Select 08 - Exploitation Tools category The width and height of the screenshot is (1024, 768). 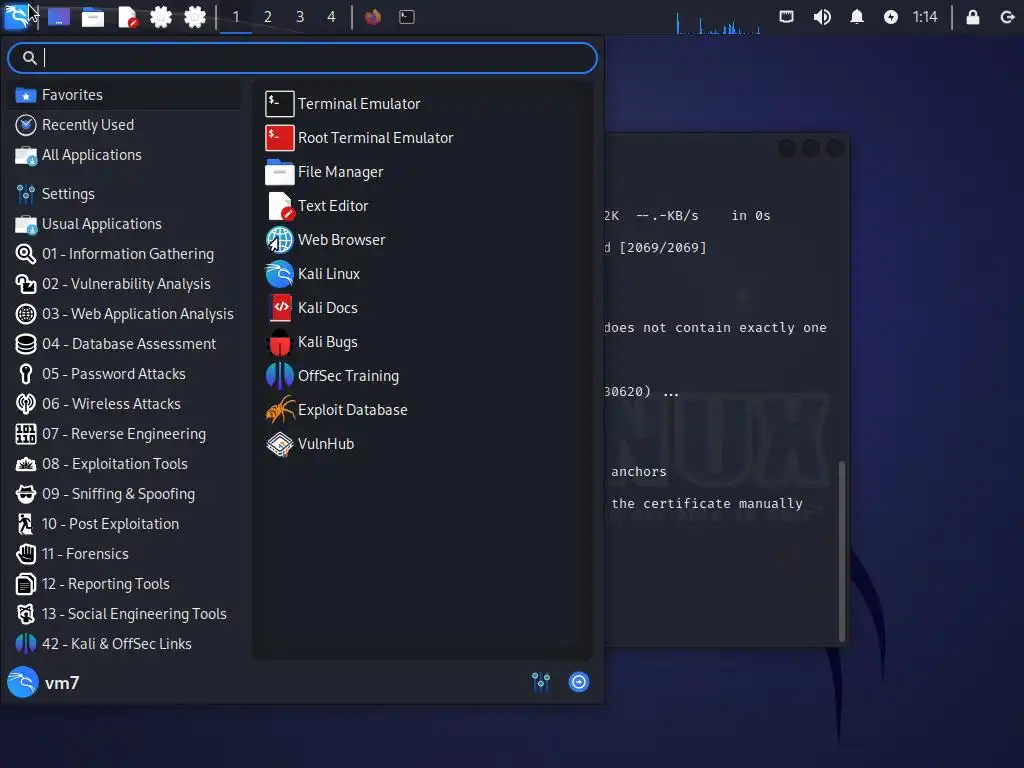(x=125, y=464)
